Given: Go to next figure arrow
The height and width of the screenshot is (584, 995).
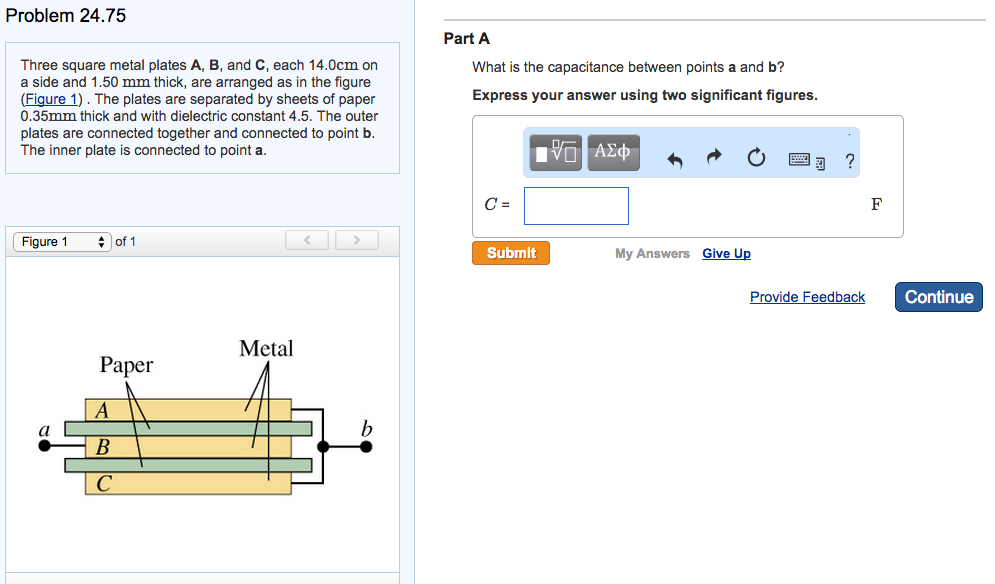Looking at the screenshot, I should pyautogui.click(x=357, y=240).
